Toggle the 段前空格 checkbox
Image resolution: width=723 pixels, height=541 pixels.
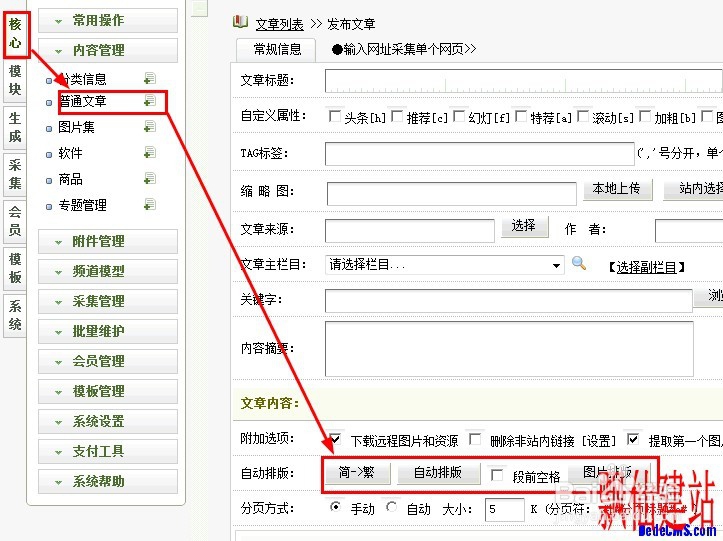click(x=497, y=475)
